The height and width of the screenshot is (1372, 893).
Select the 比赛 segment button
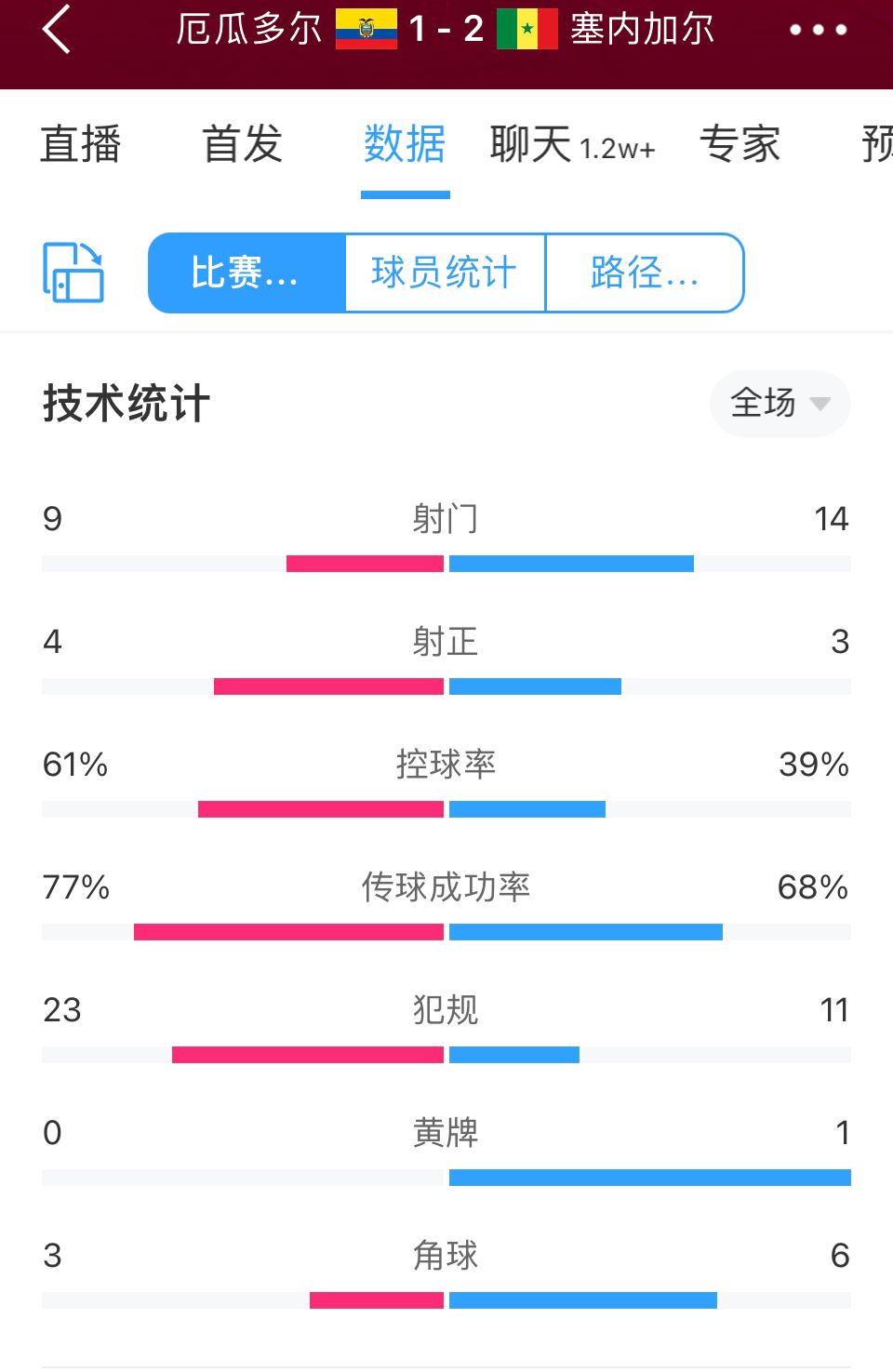247,273
